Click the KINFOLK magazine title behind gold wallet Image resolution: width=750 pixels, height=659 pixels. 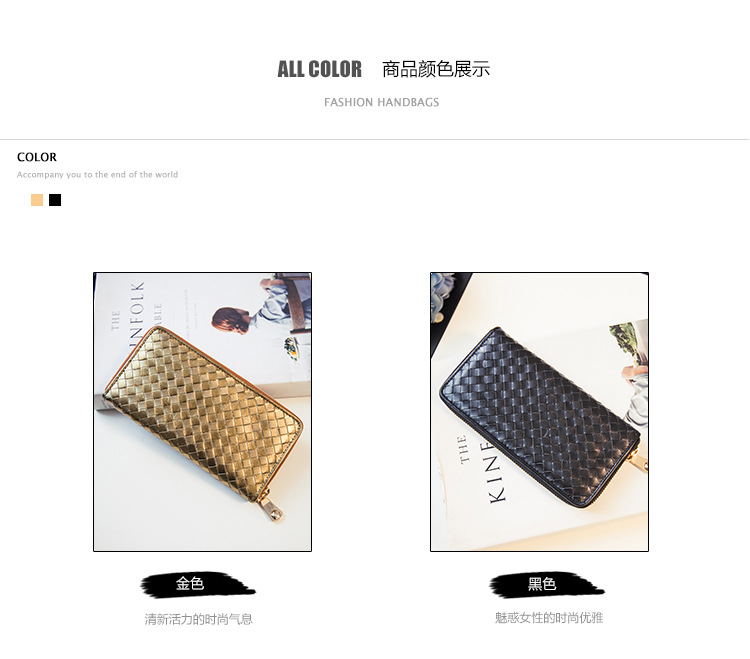pos(137,310)
